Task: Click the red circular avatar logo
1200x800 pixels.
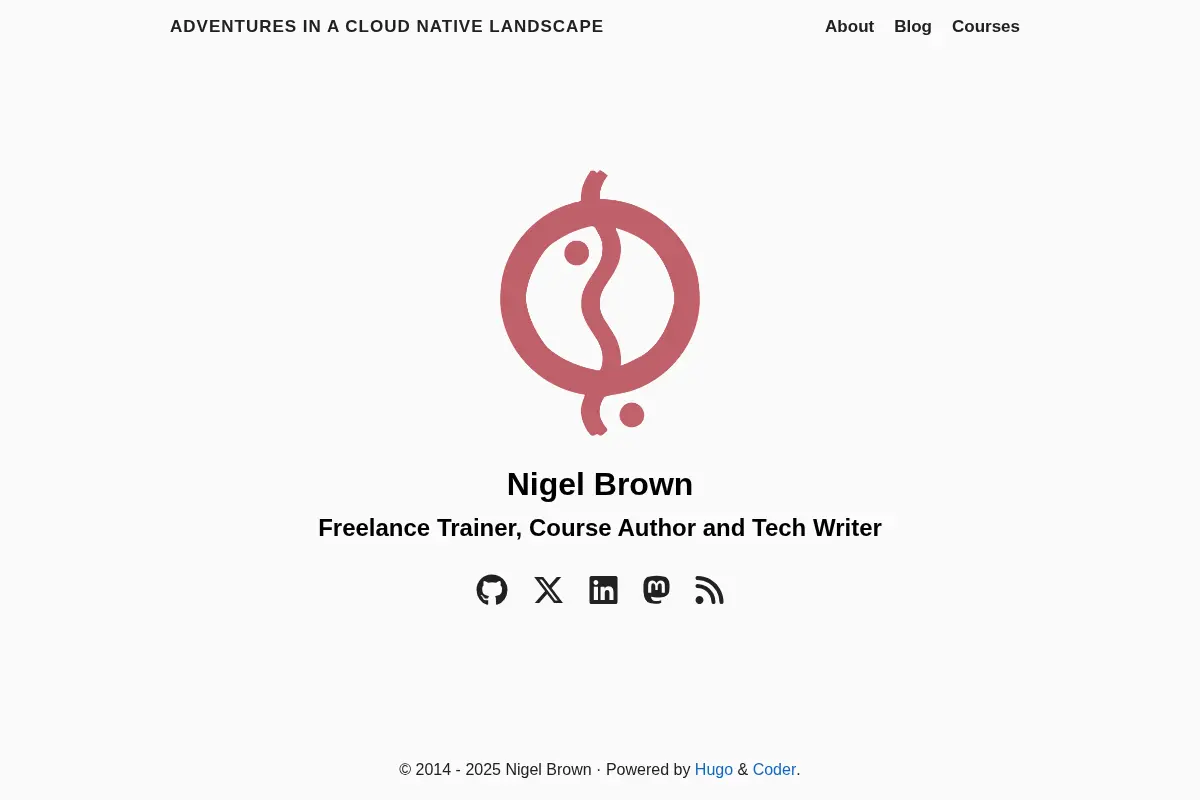Action: coord(600,302)
